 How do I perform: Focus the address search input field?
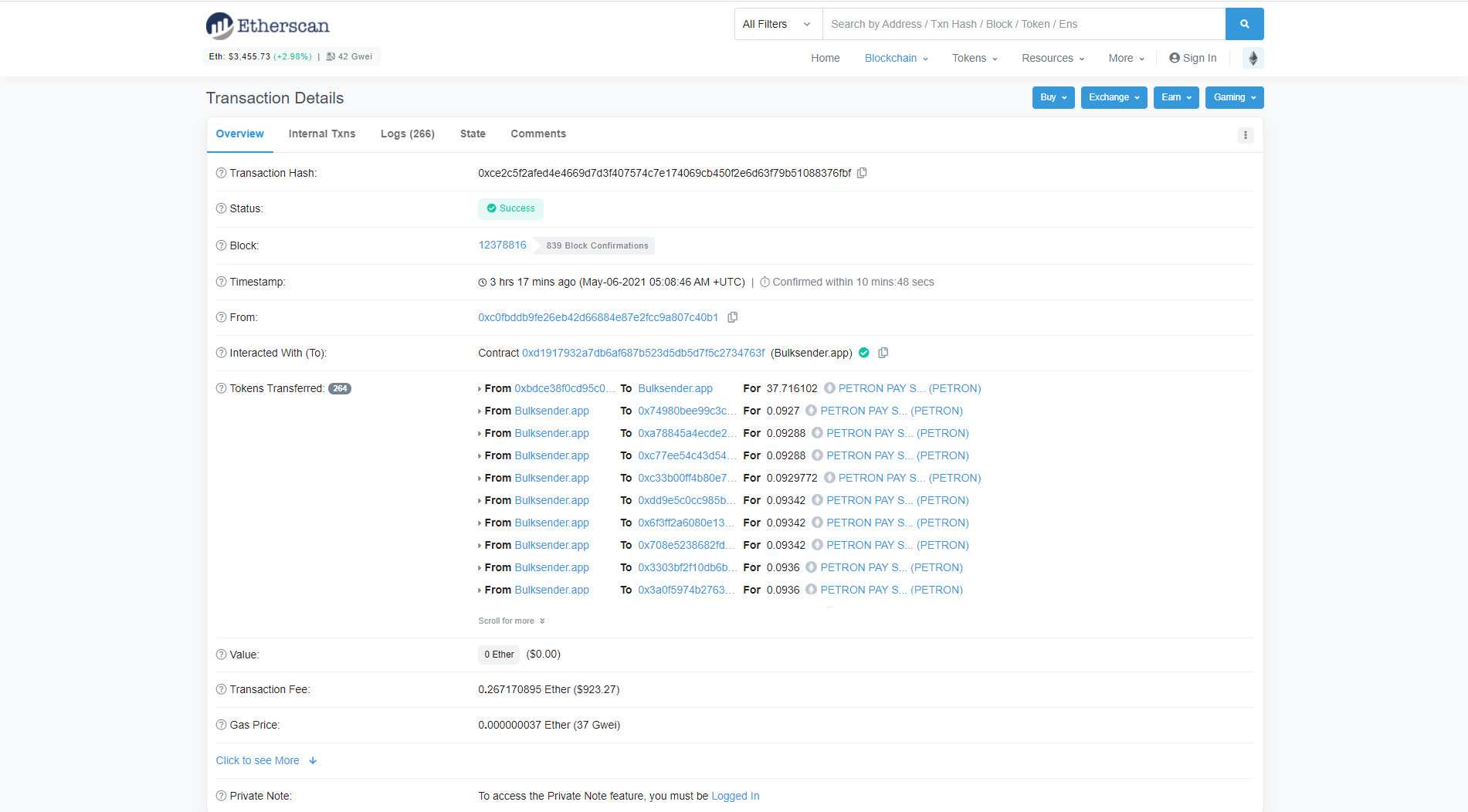(x=1023, y=24)
